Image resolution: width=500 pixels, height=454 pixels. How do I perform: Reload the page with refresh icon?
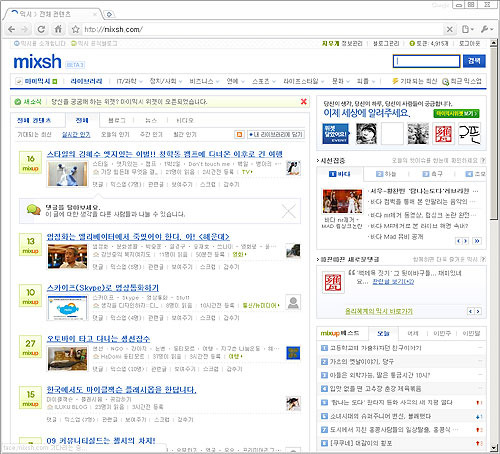[x=41, y=29]
